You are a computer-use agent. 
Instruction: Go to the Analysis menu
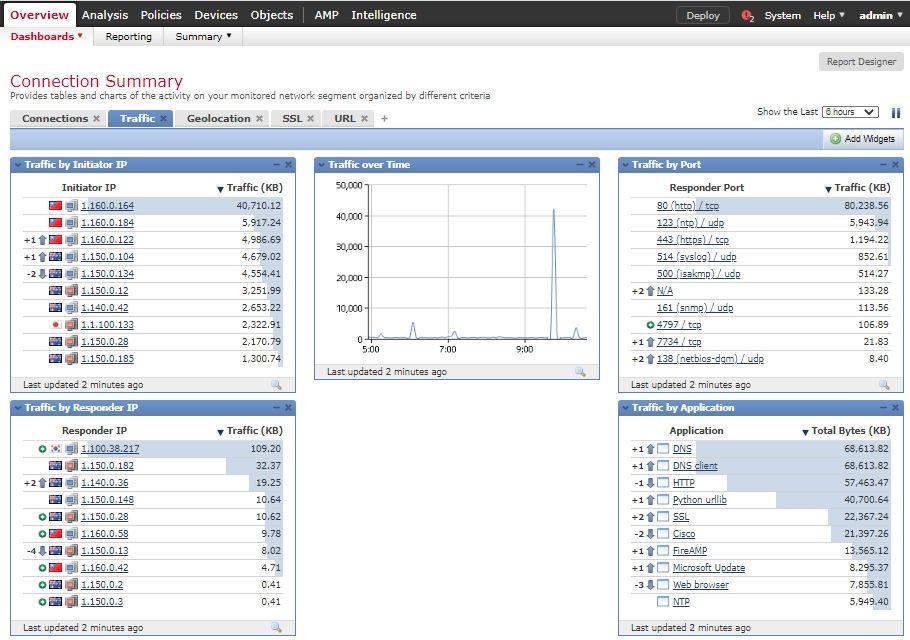click(105, 15)
